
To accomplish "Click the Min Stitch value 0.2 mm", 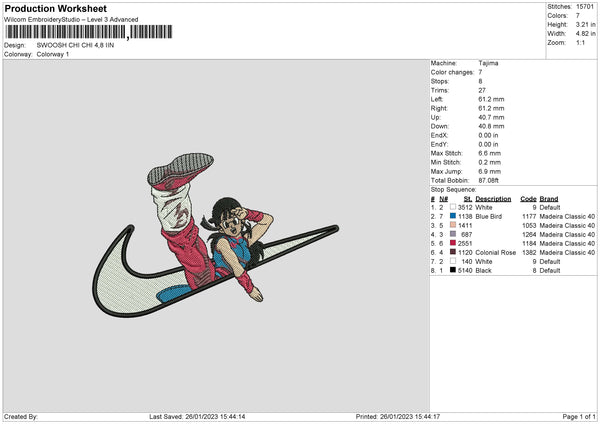I will [489, 162].
